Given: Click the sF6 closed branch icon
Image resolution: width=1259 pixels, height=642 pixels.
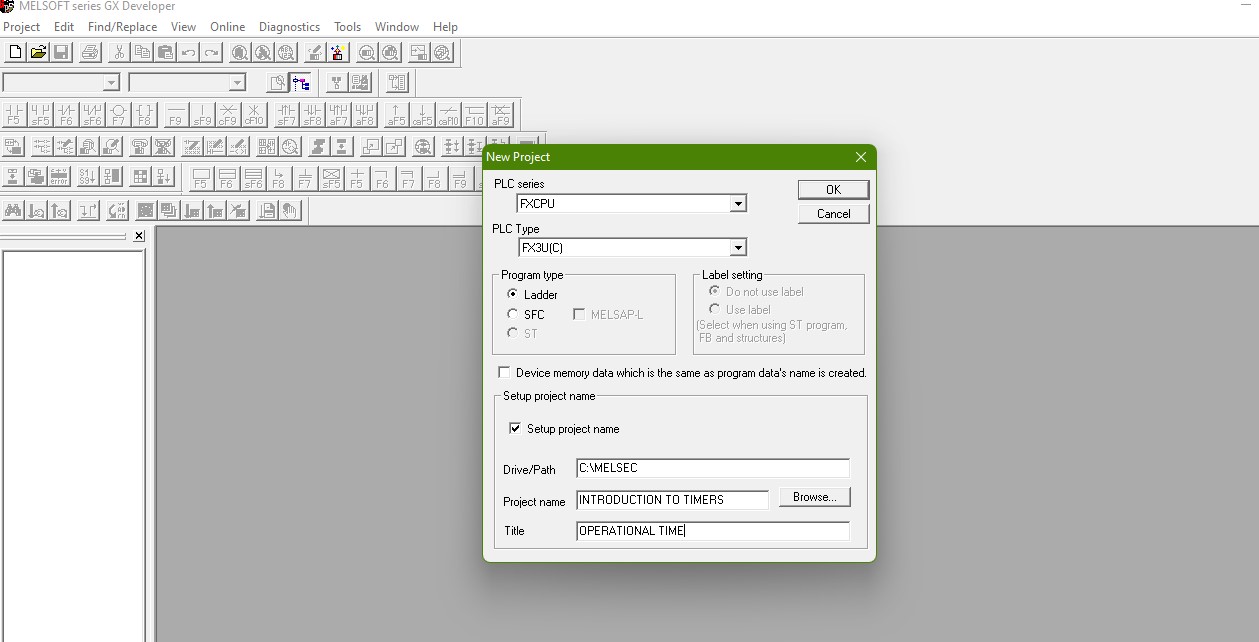Looking at the screenshot, I should pyautogui.click(x=92, y=115).
